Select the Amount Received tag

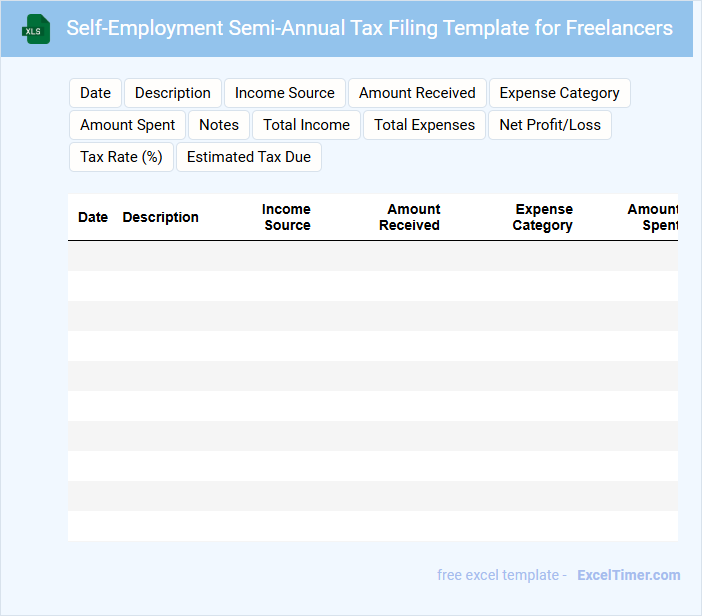[x=417, y=93]
